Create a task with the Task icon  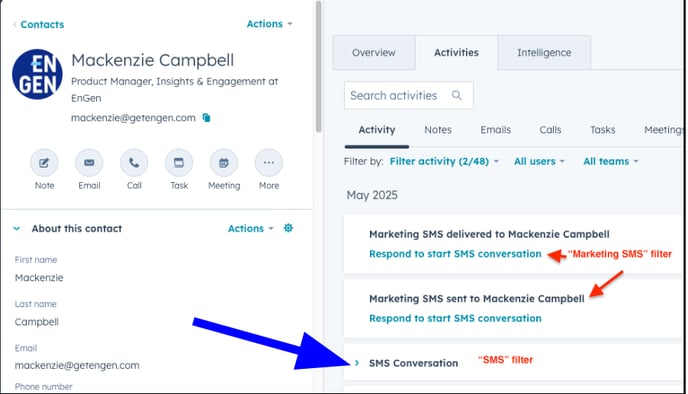point(179,163)
